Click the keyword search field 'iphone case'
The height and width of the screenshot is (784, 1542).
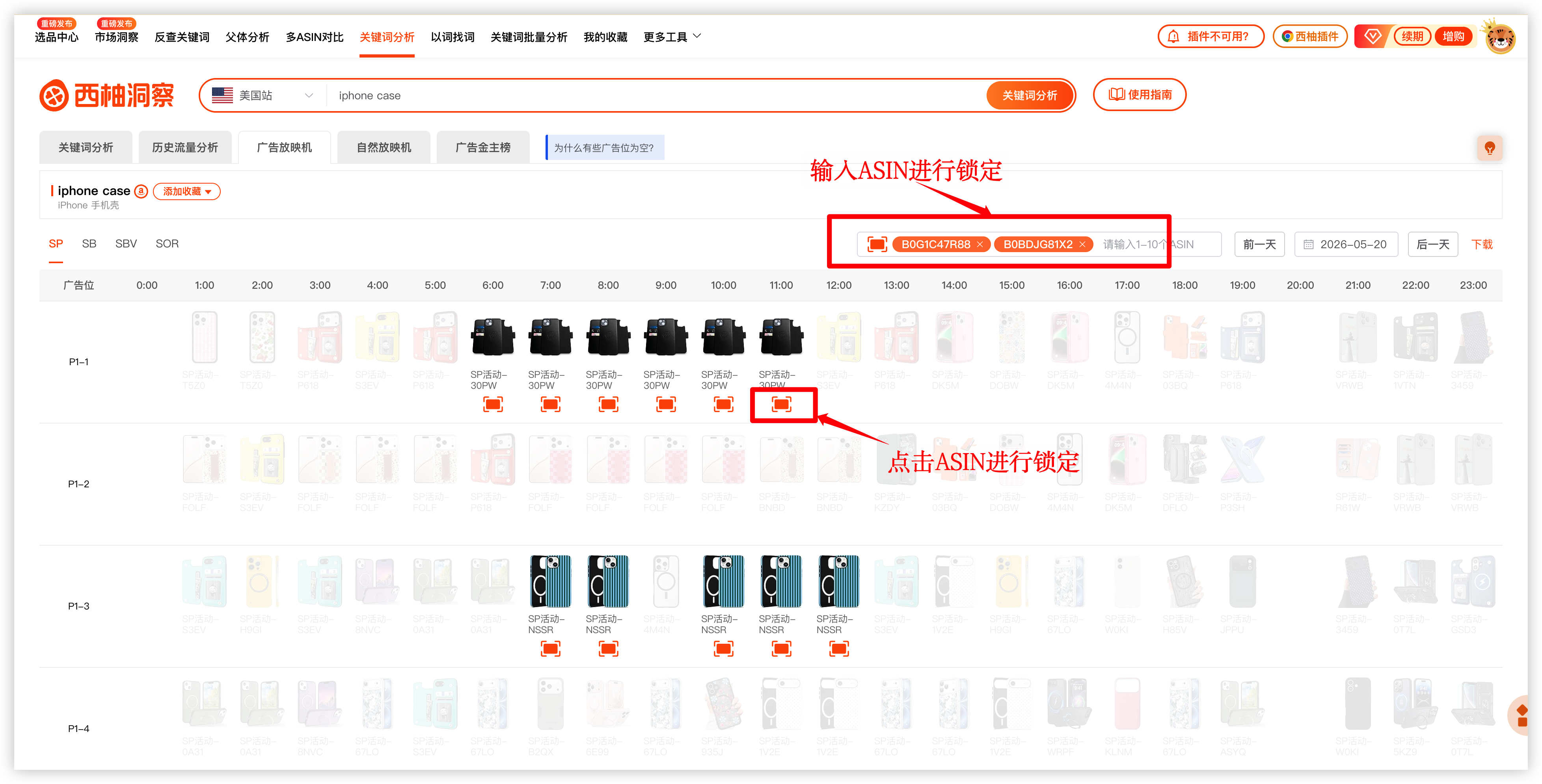[656, 95]
